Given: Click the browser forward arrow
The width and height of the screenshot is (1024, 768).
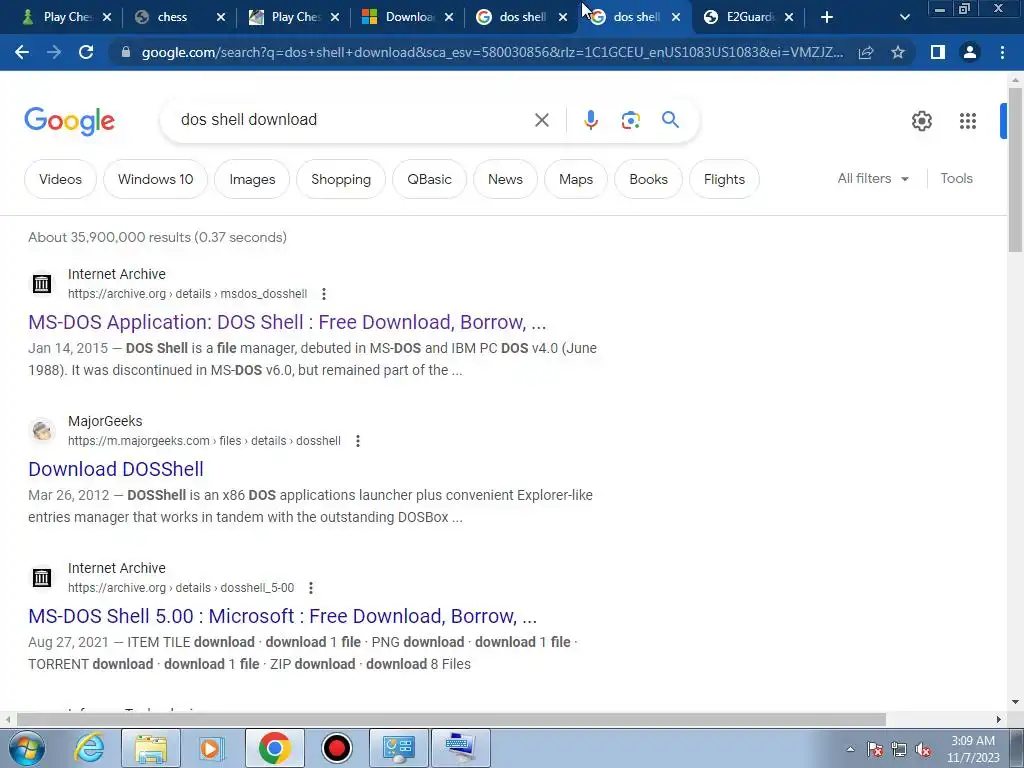Looking at the screenshot, I should click(54, 52).
